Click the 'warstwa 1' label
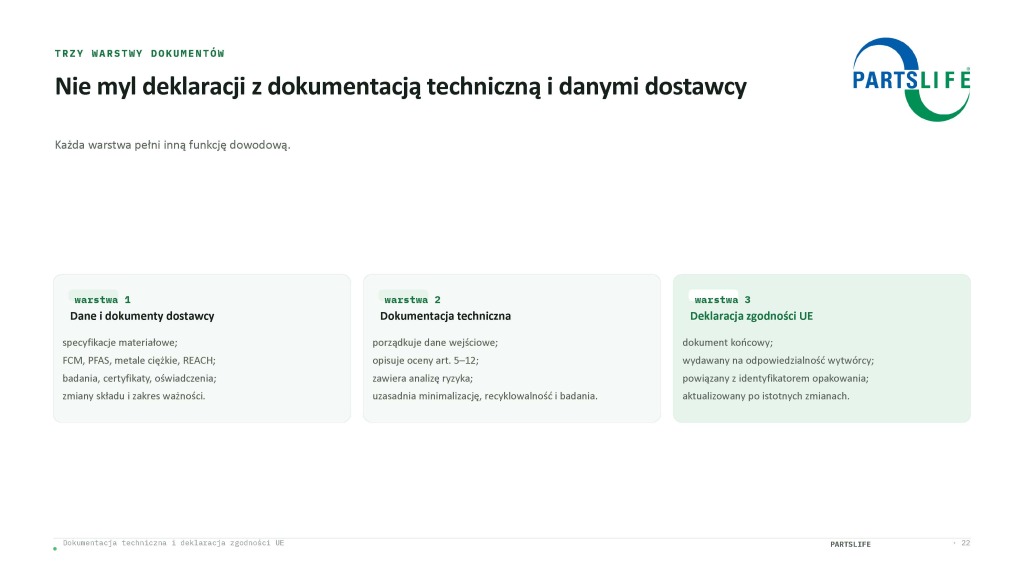This screenshot has height=576, width=1024. point(102,300)
